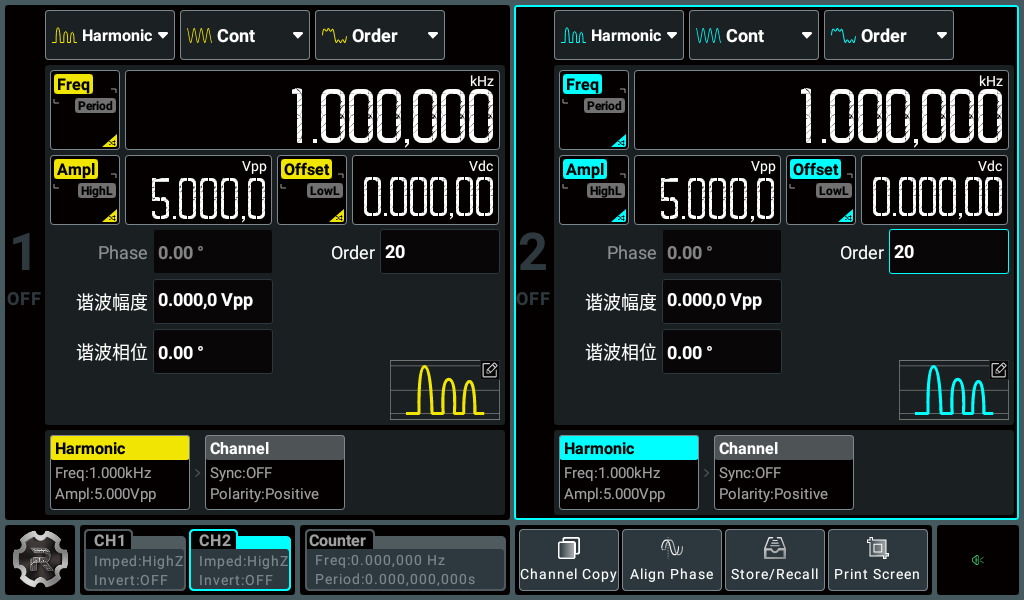Open the settings gear logo icon

coord(42,560)
